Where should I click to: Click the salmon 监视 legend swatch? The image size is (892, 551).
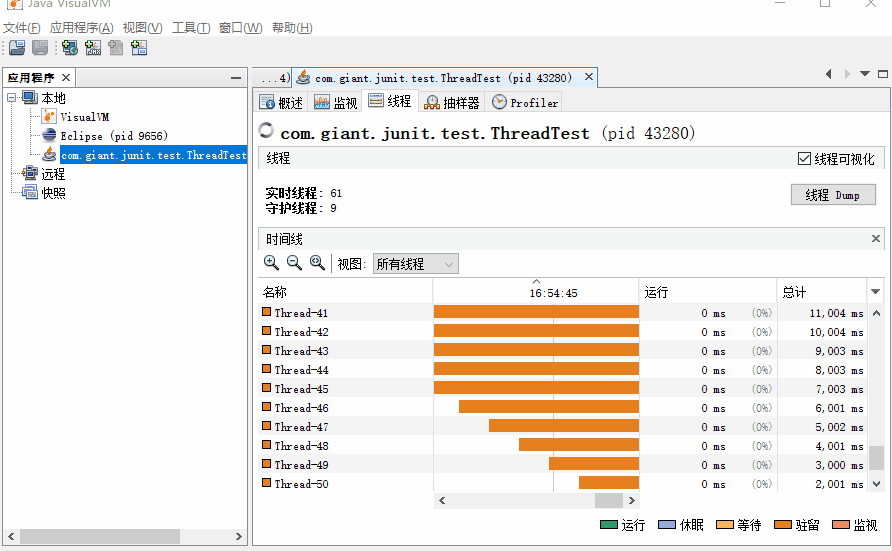[x=841, y=524]
